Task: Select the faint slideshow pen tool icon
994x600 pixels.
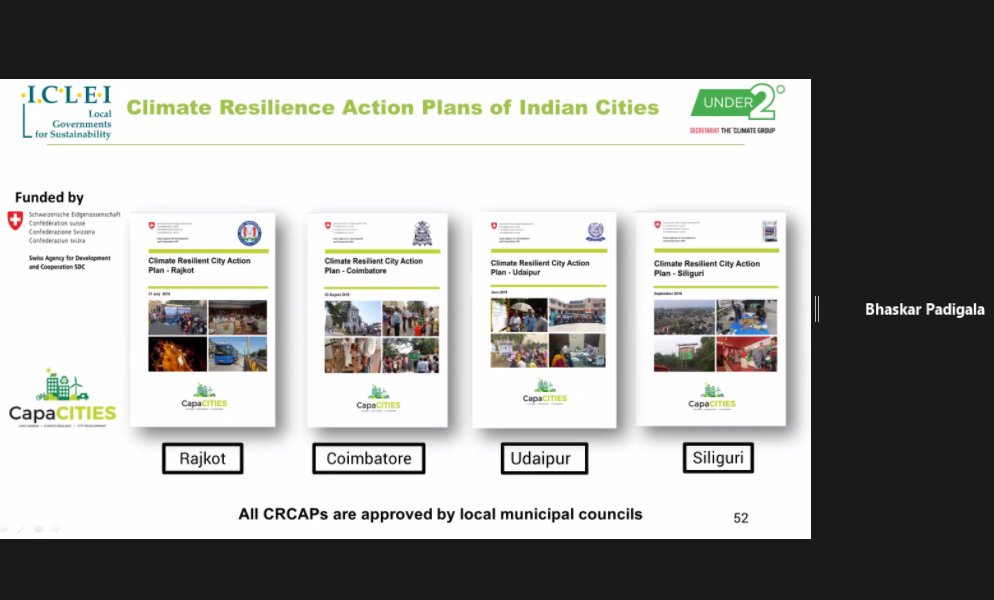Action: 21,528
